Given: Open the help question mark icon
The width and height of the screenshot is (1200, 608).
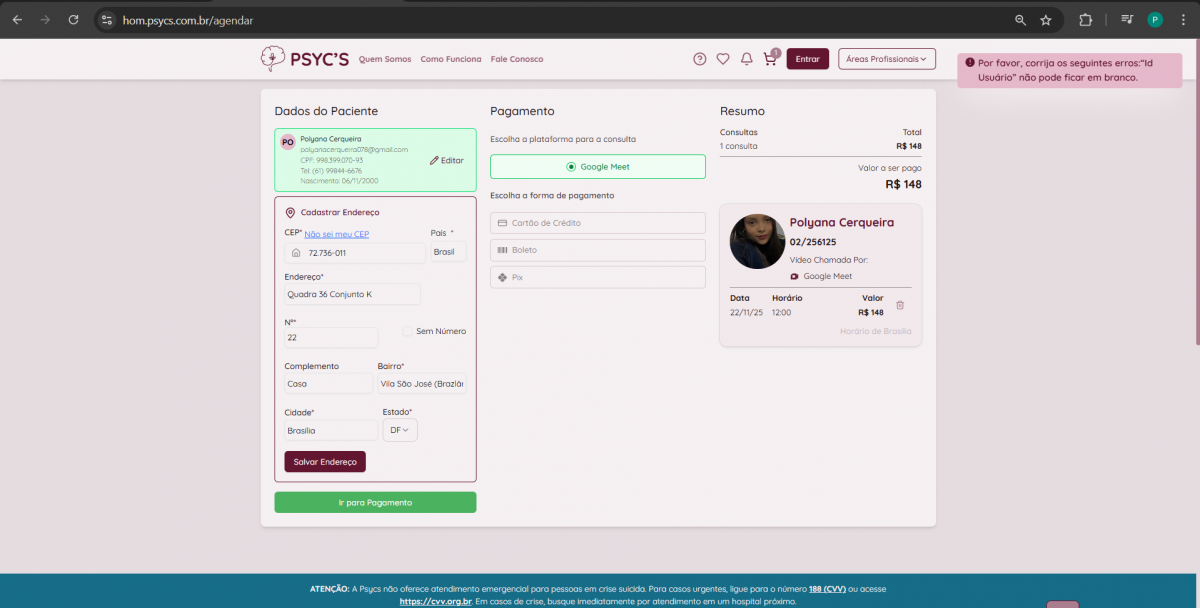Looking at the screenshot, I should (700, 59).
